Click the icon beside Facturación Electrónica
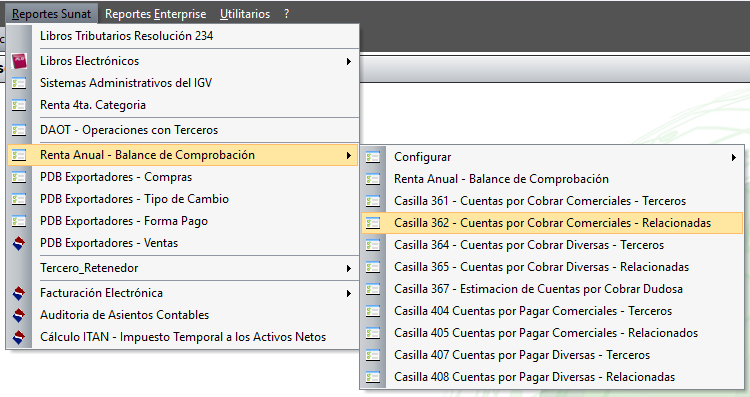The width and height of the screenshot is (750, 397). point(19,293)
